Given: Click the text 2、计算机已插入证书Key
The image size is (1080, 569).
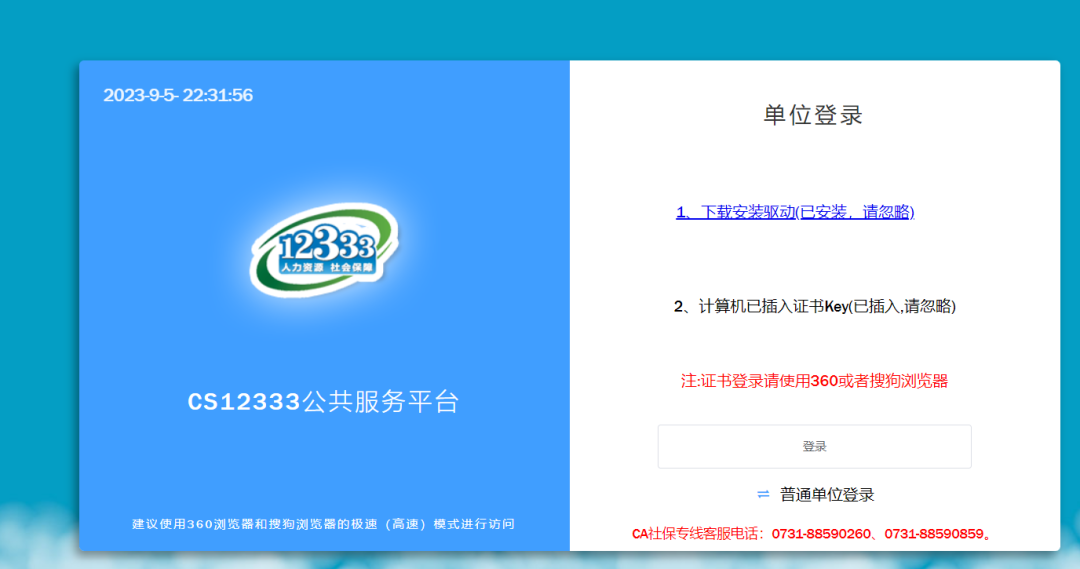Looking at the screenshot, I should [x=814, y=307].
